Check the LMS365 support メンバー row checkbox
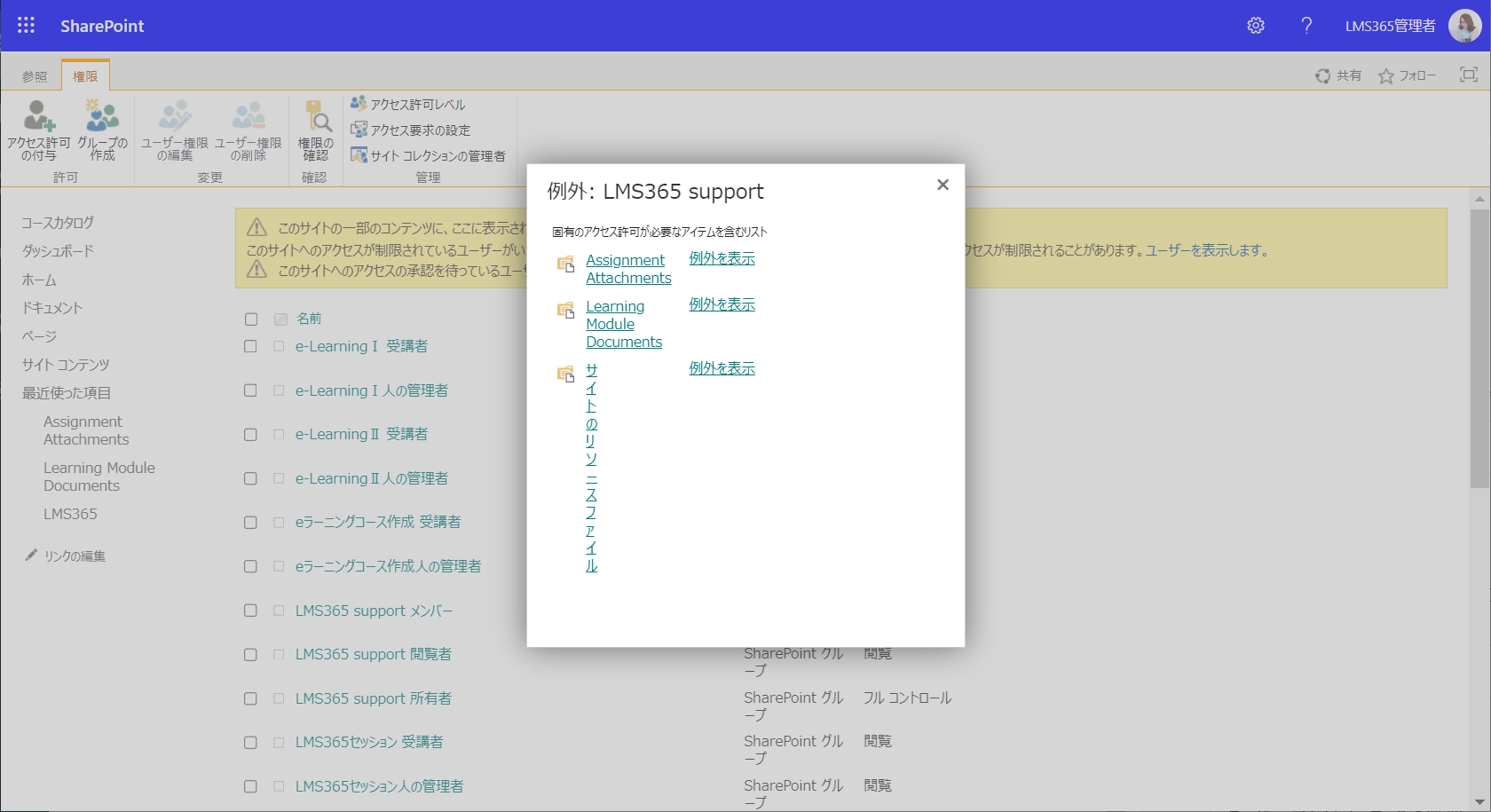The image size is (1491, 812). point(251,611)
